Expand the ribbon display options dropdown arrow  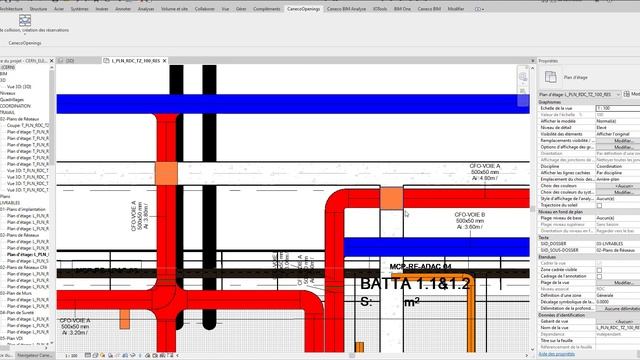483,9
